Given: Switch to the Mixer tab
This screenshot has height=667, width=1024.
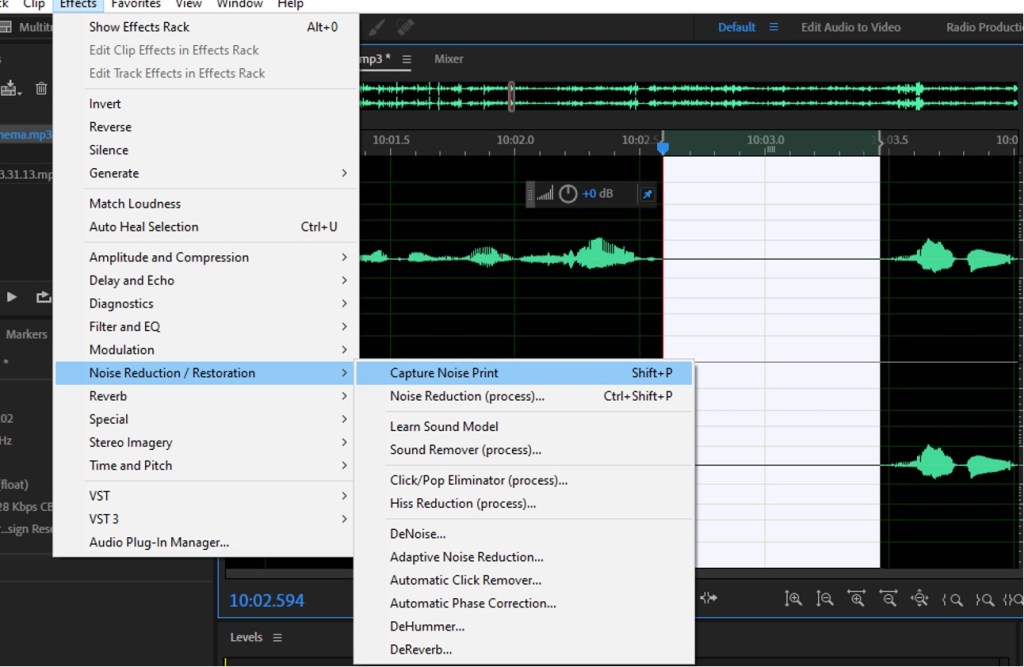Looking at the screenshot, I should [x=448, y=59].
